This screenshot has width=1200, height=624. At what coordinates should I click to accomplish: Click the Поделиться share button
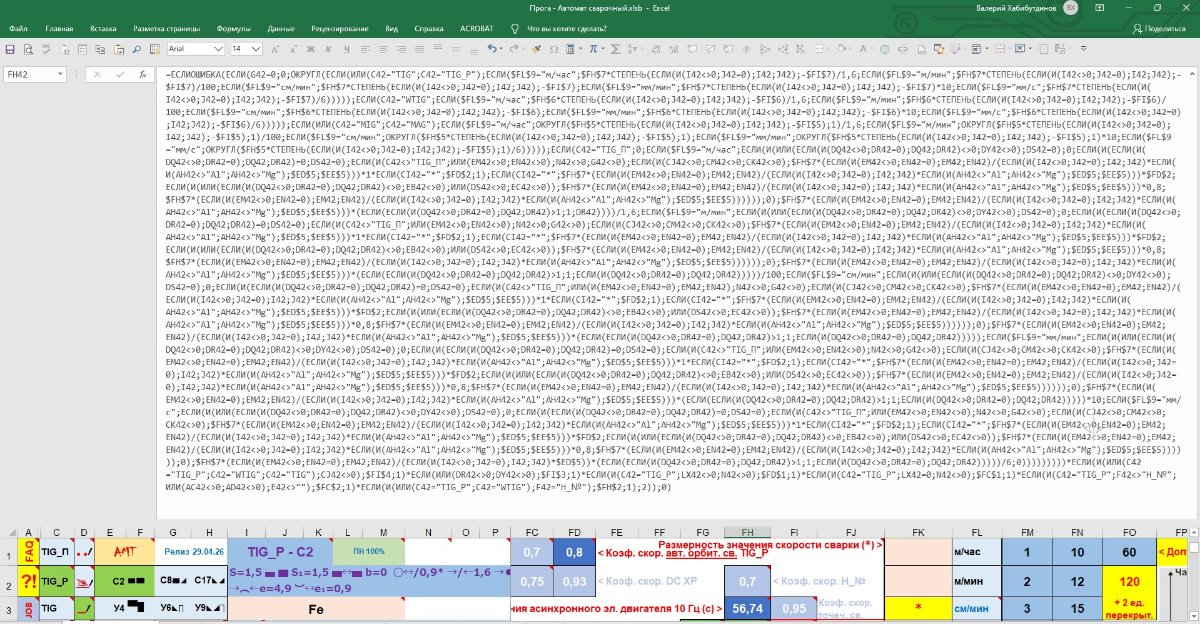point(1159,29)
